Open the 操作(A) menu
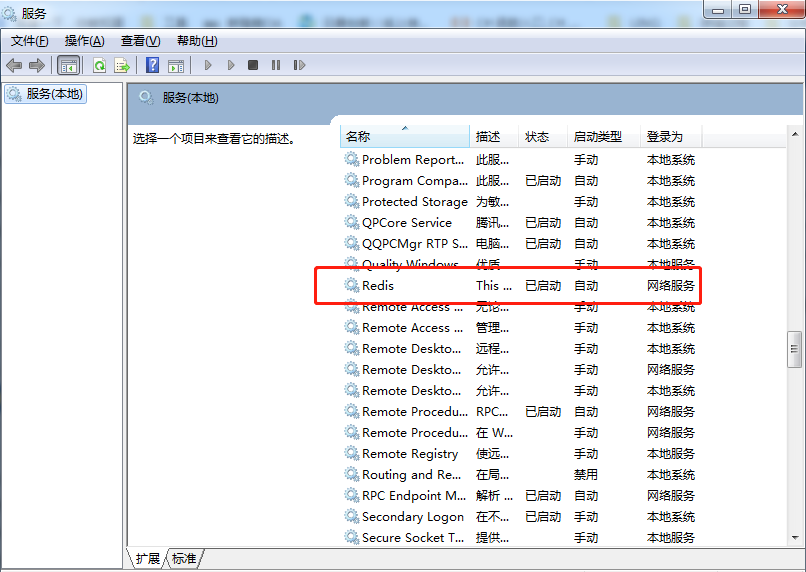 85,41
